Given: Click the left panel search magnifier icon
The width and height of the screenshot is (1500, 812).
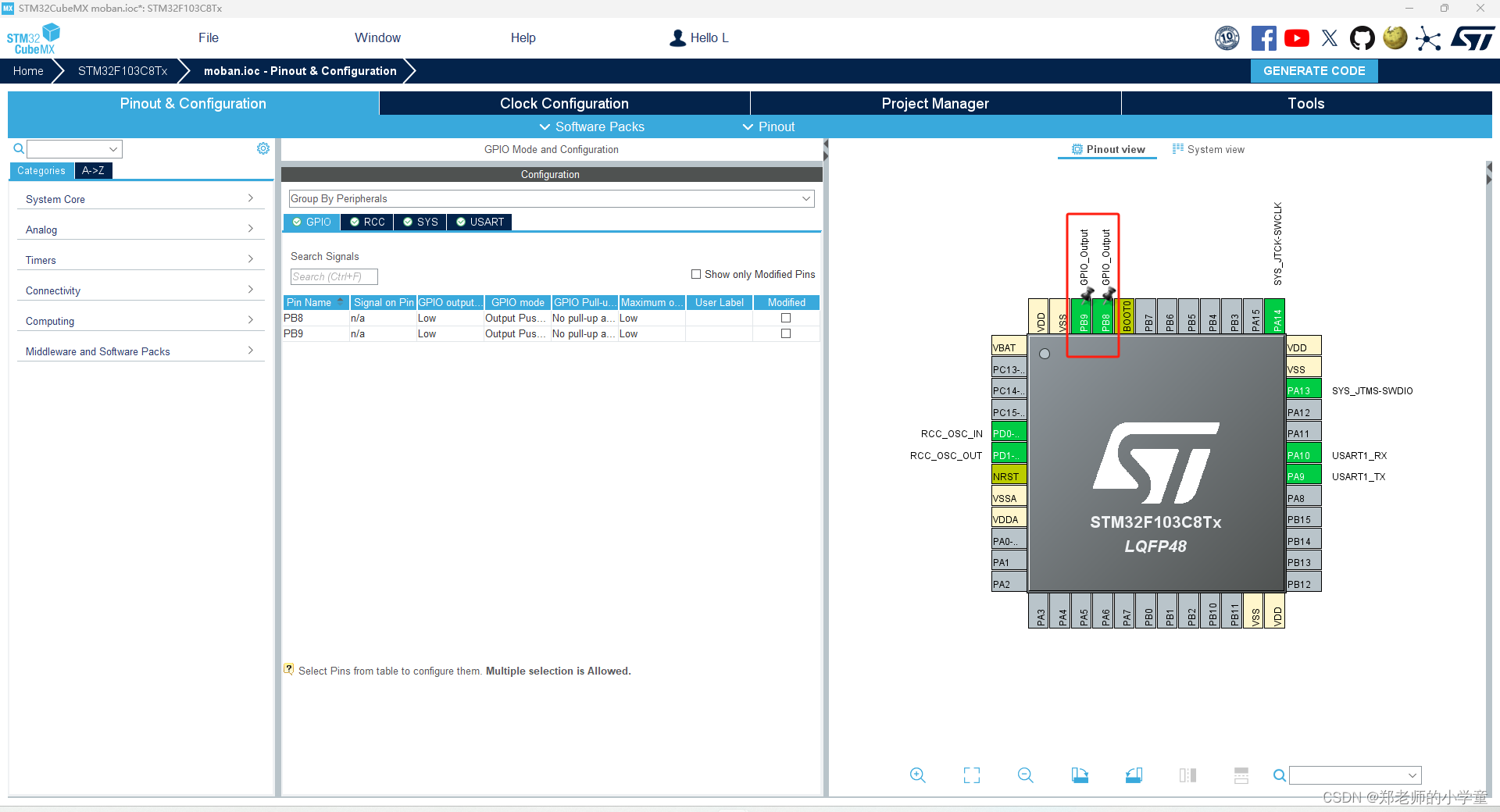Looking at the screenshot, I should (x=19, y=148).
